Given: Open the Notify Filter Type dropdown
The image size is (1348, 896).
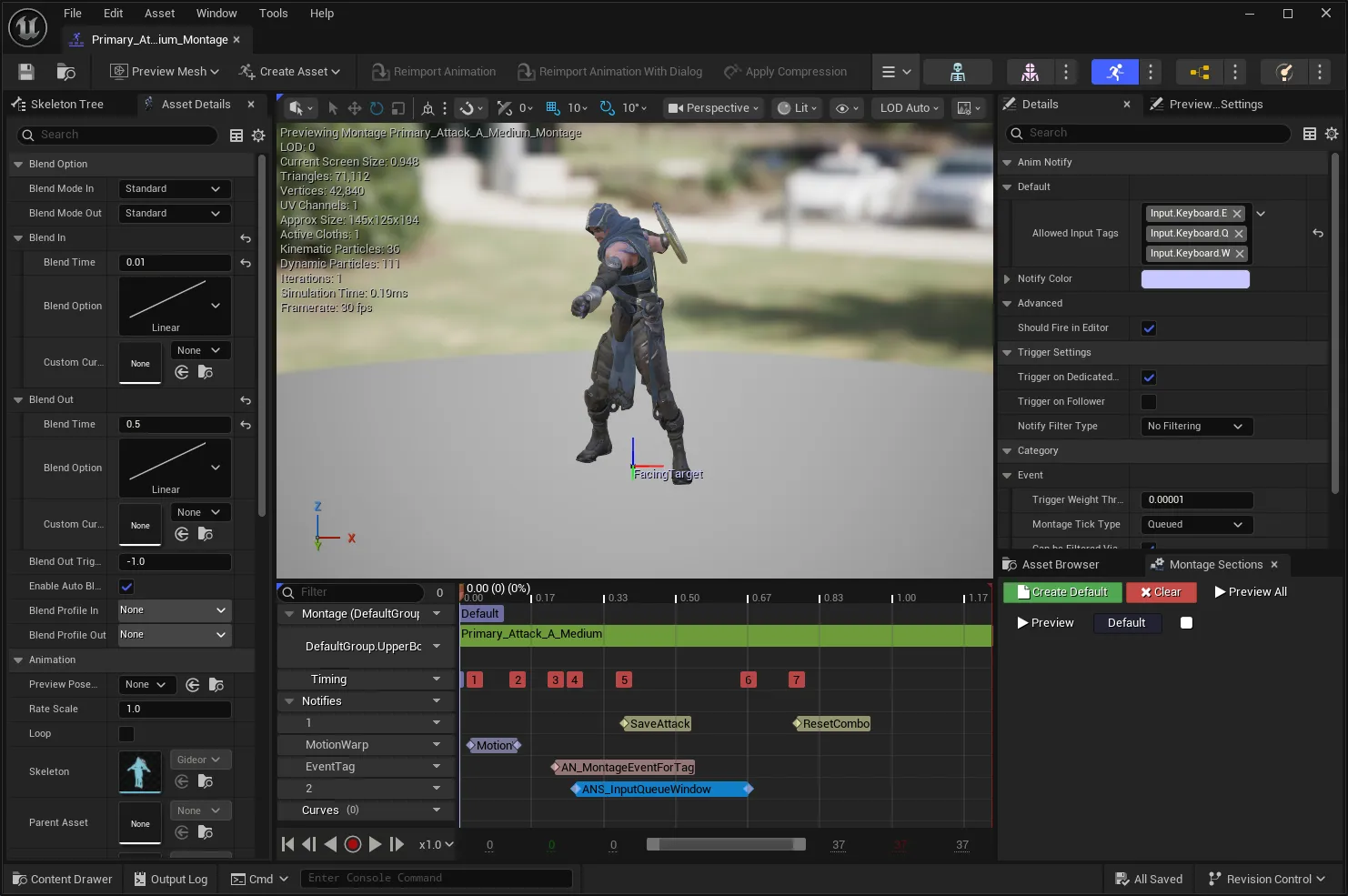Looking at the screenshot, I should pyautogui.click(x=1197, y=427).
